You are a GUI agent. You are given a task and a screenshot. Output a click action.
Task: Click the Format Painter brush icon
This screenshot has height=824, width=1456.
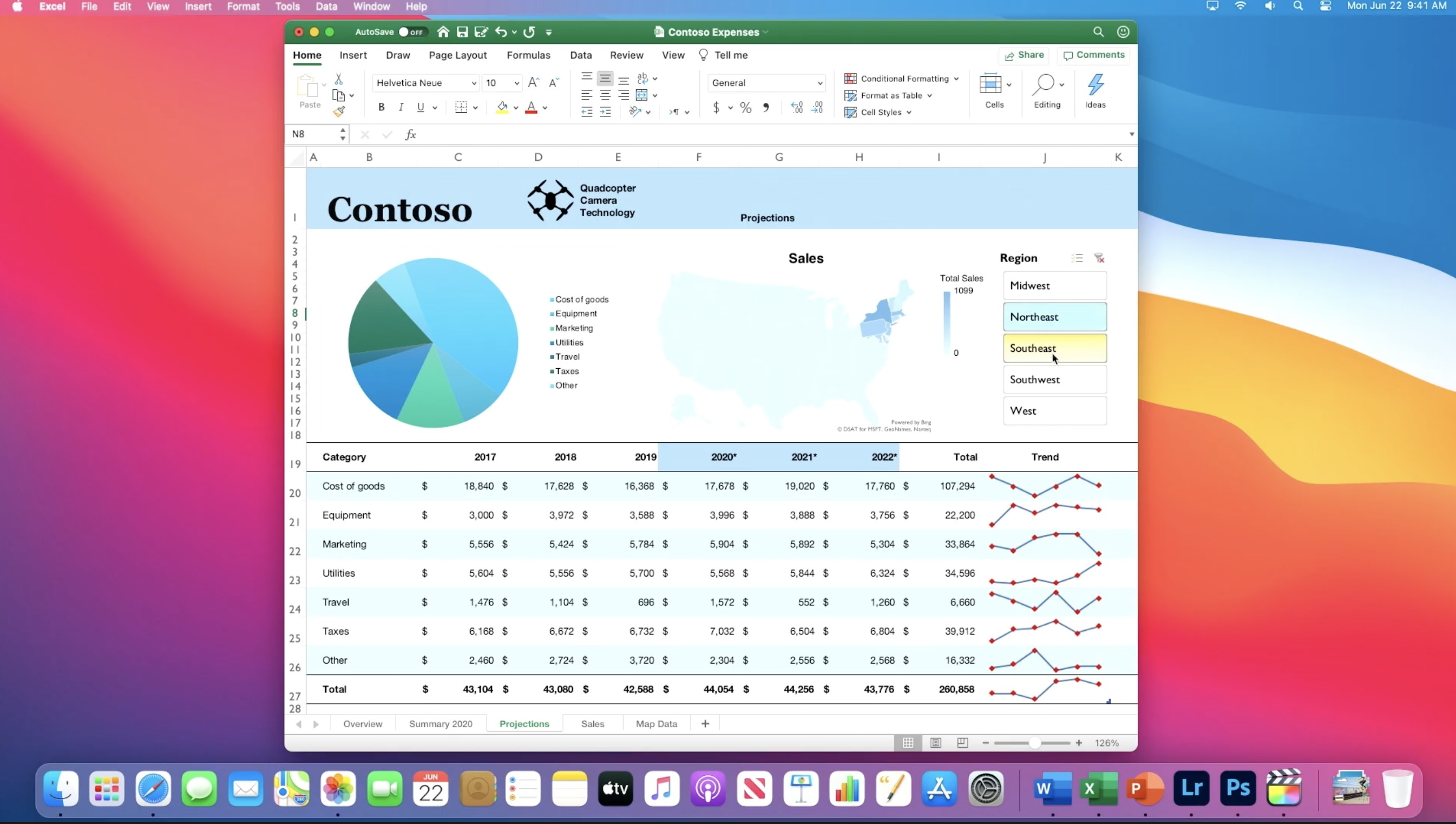339,112
